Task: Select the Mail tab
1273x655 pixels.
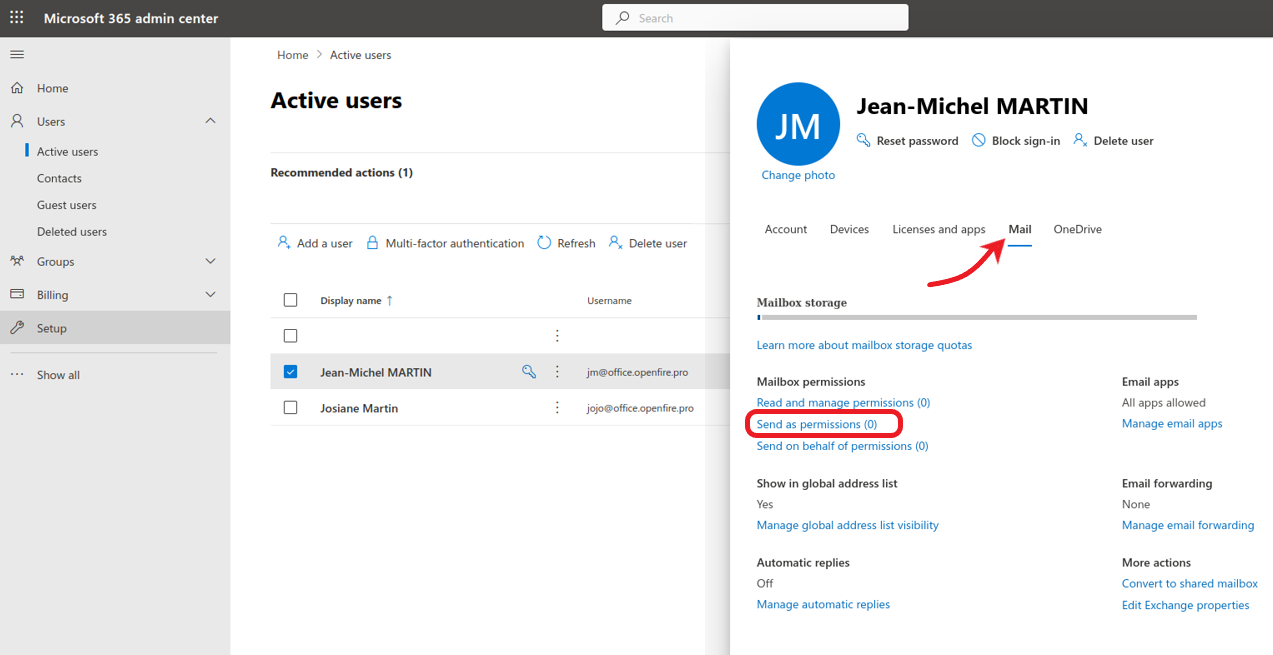Action: click(x=1020, y=229)
